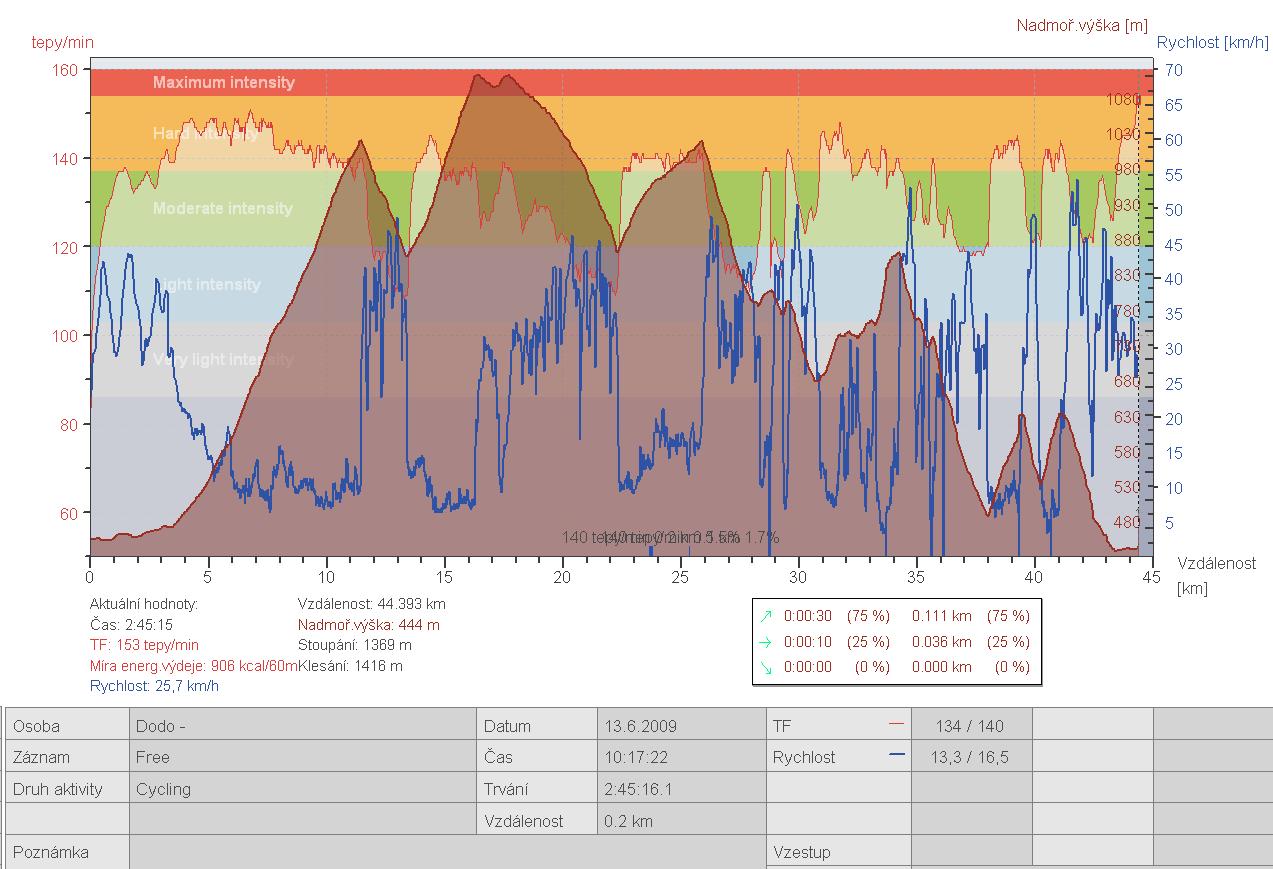The image size is (1273, 869).
Task: Select the Maximum intensity zone band
Action: pyautogui.click(x=224, y=82)
